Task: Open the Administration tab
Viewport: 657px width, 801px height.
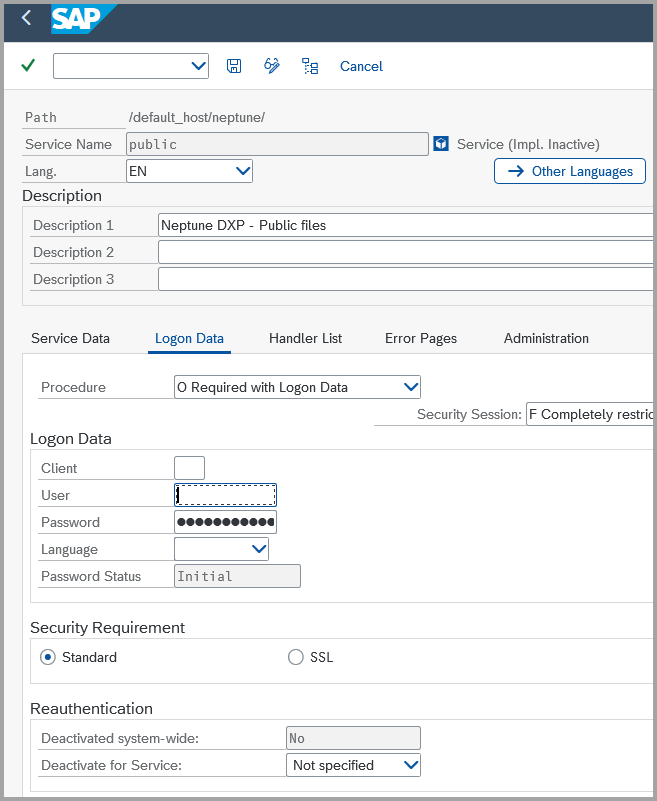Action: tap(546, 338)
